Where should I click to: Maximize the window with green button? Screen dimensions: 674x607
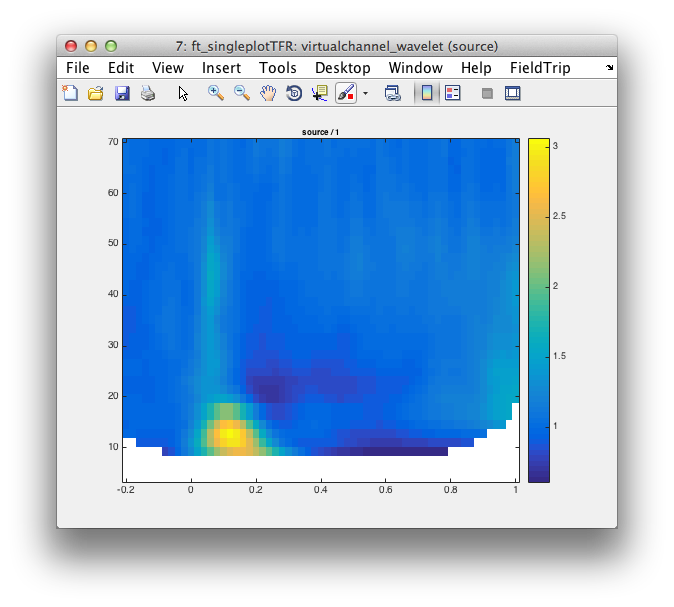[x=111, y=46]
